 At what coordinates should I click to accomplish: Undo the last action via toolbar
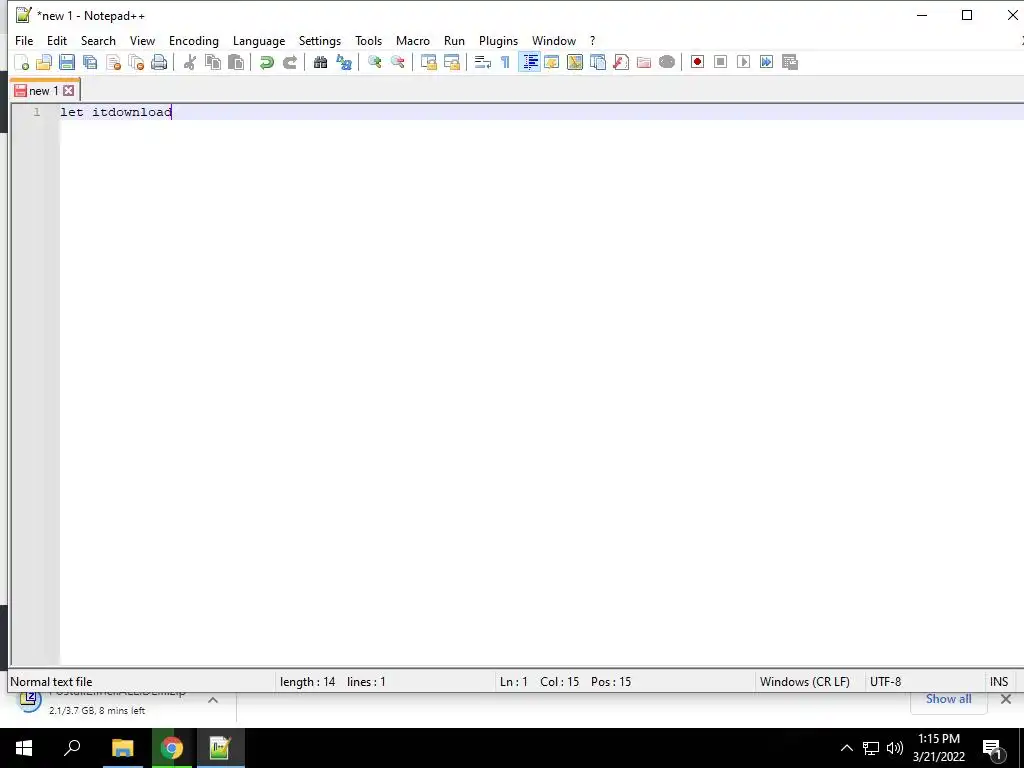266,62
